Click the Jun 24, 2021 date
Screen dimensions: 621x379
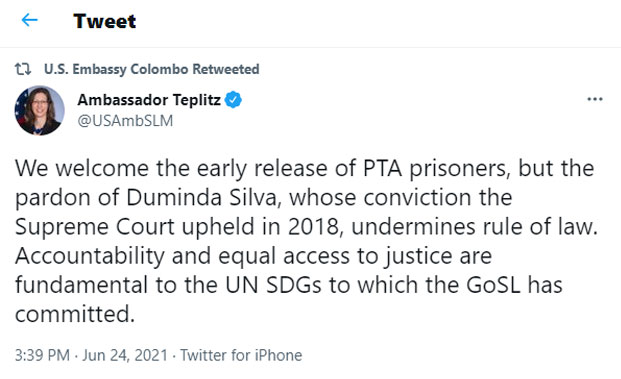pyautogui.click(x=125, y=355)
